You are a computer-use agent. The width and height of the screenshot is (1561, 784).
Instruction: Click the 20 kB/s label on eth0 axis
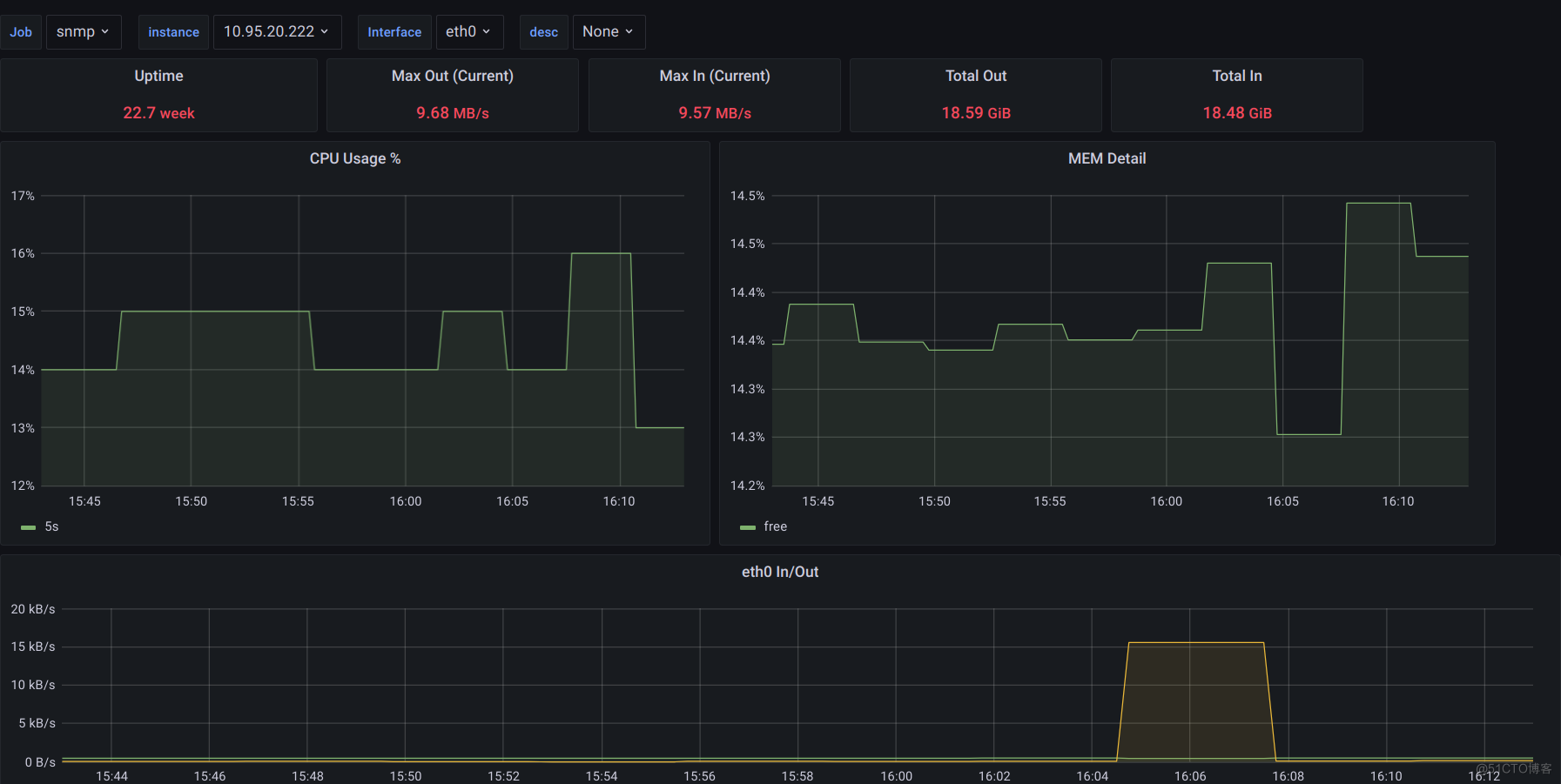point(33,609)
